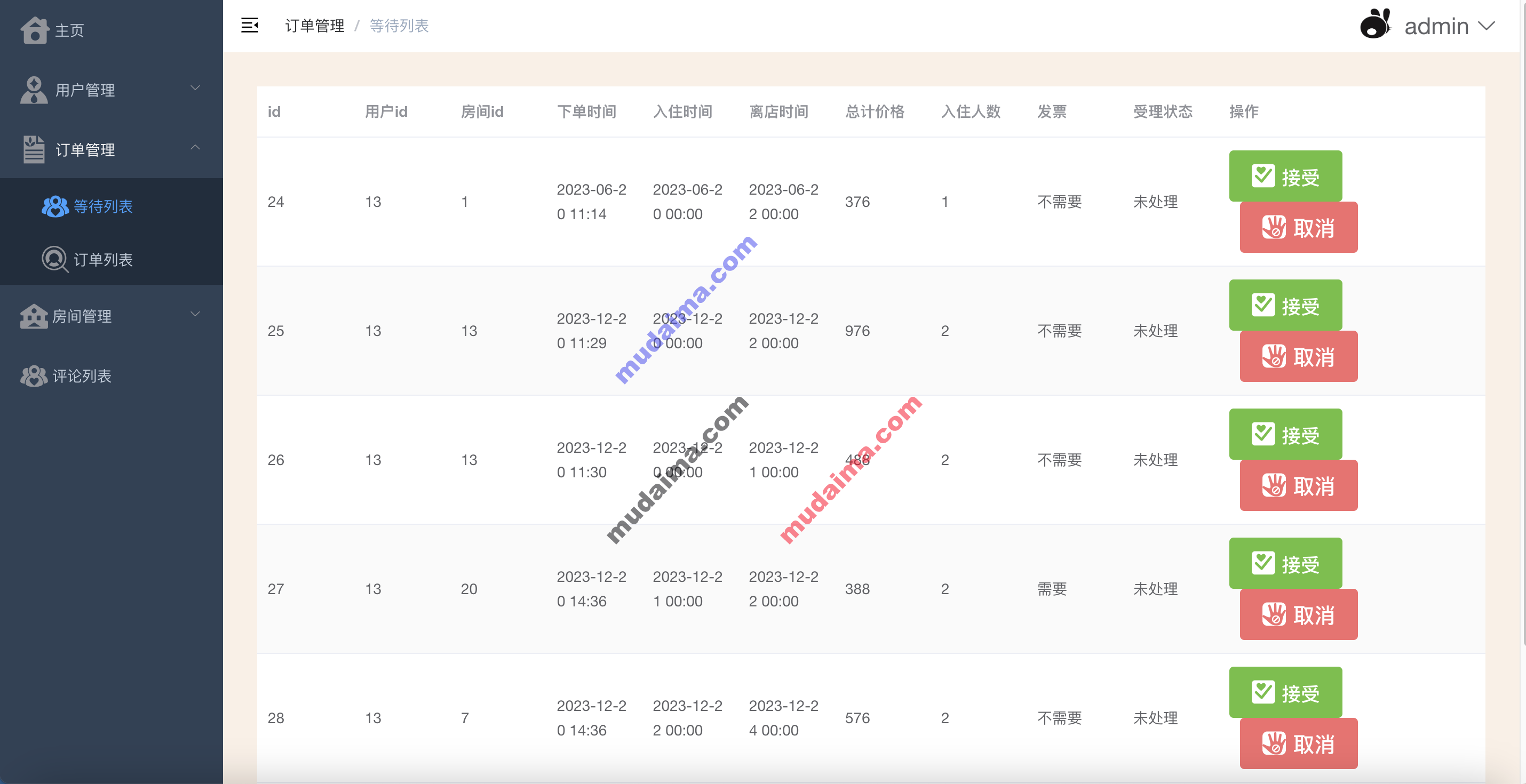Click room id cell 20

pyautogui.click(x=468, y=589)
